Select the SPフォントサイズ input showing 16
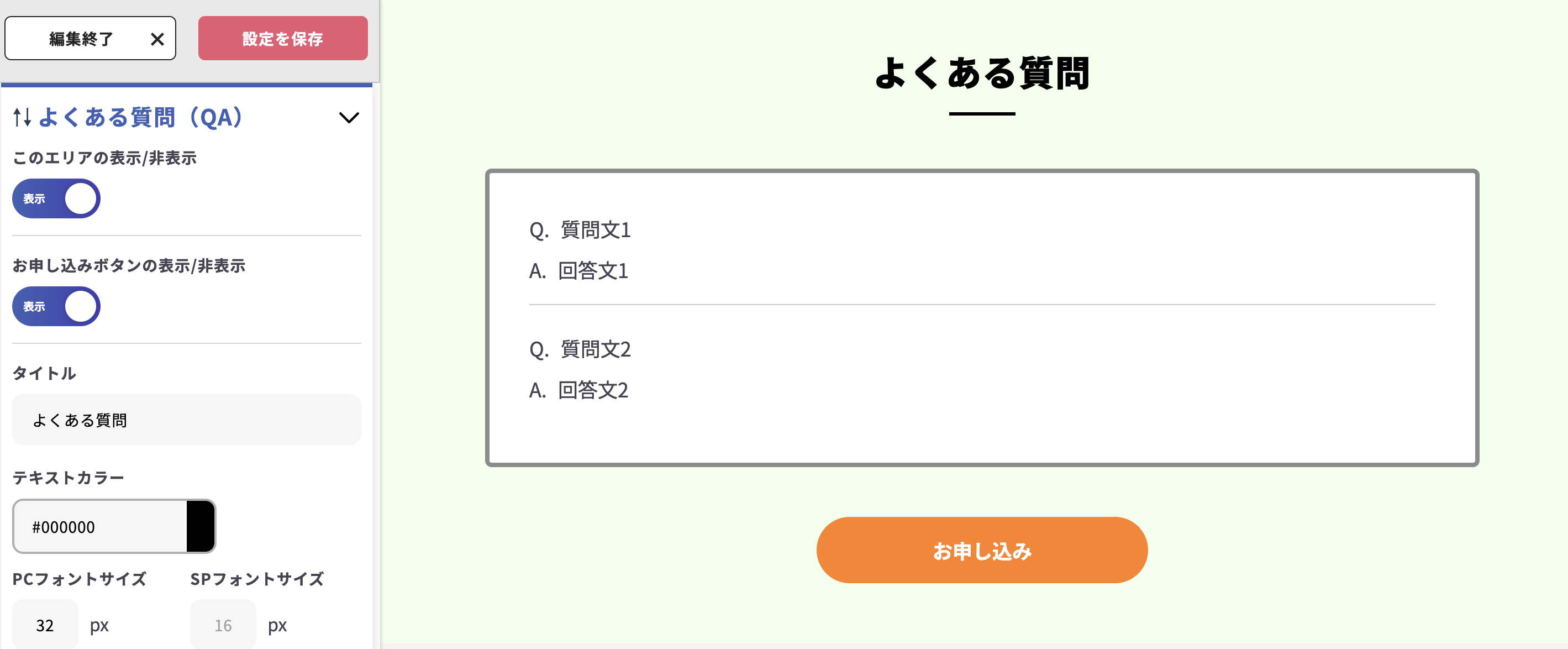Image resolution: width=1568 pixels, height=649 pixels. pyautogui.click(x=223, y=624)
